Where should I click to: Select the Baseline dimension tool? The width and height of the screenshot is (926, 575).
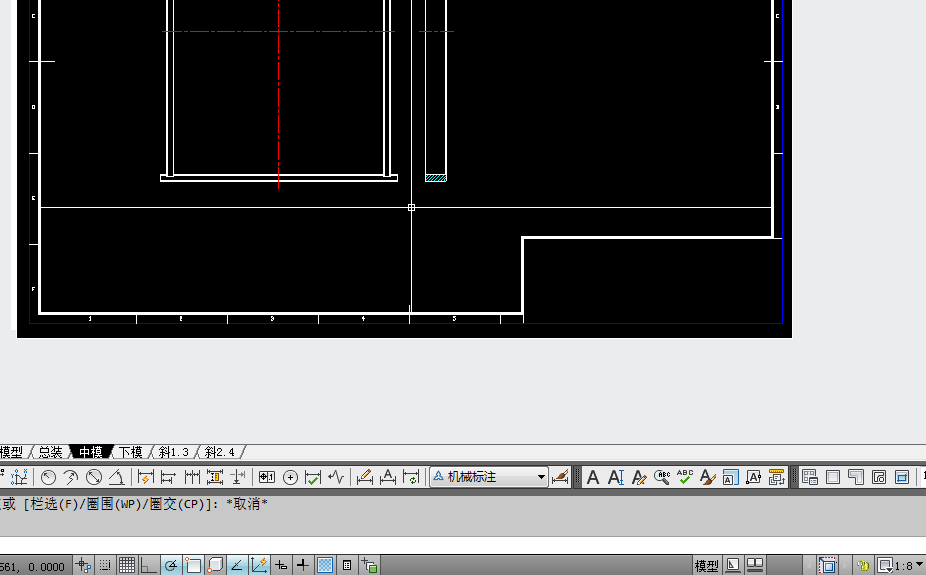point(168,478)
